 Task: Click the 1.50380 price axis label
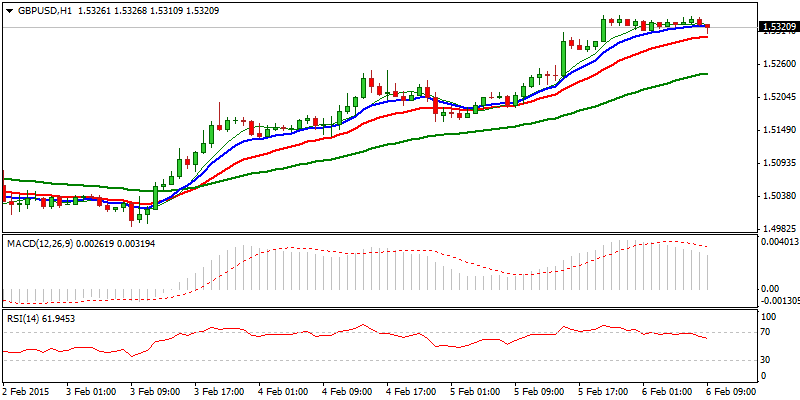coord(777,196)
